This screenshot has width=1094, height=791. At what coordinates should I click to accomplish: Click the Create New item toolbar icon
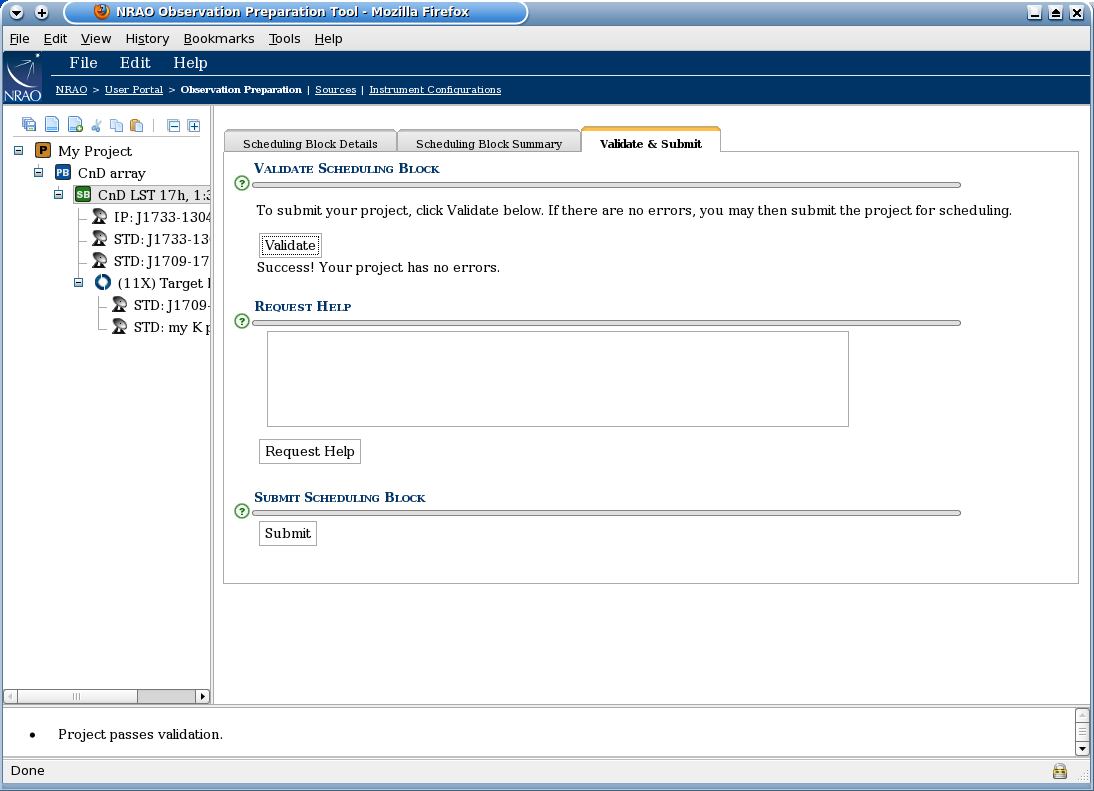pos(73,124)
